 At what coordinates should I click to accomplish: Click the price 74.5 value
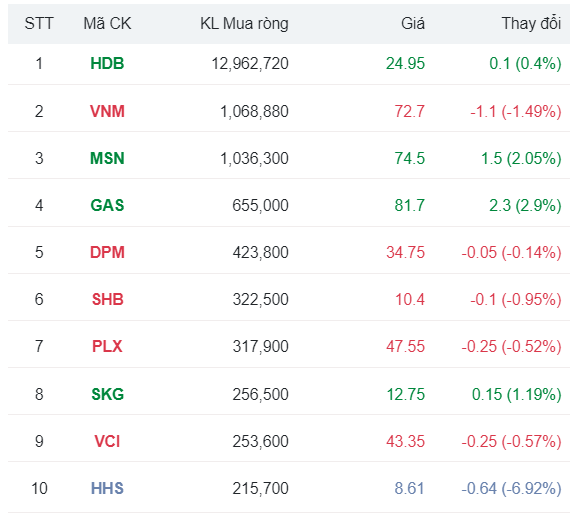click(x=409, y=158)
